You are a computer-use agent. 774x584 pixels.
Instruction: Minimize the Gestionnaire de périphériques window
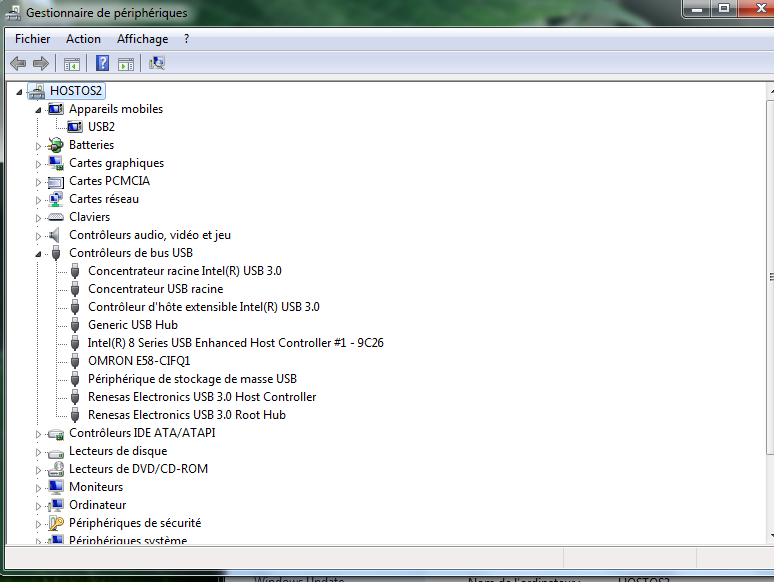pyautogui.click(x=697, y=8)
